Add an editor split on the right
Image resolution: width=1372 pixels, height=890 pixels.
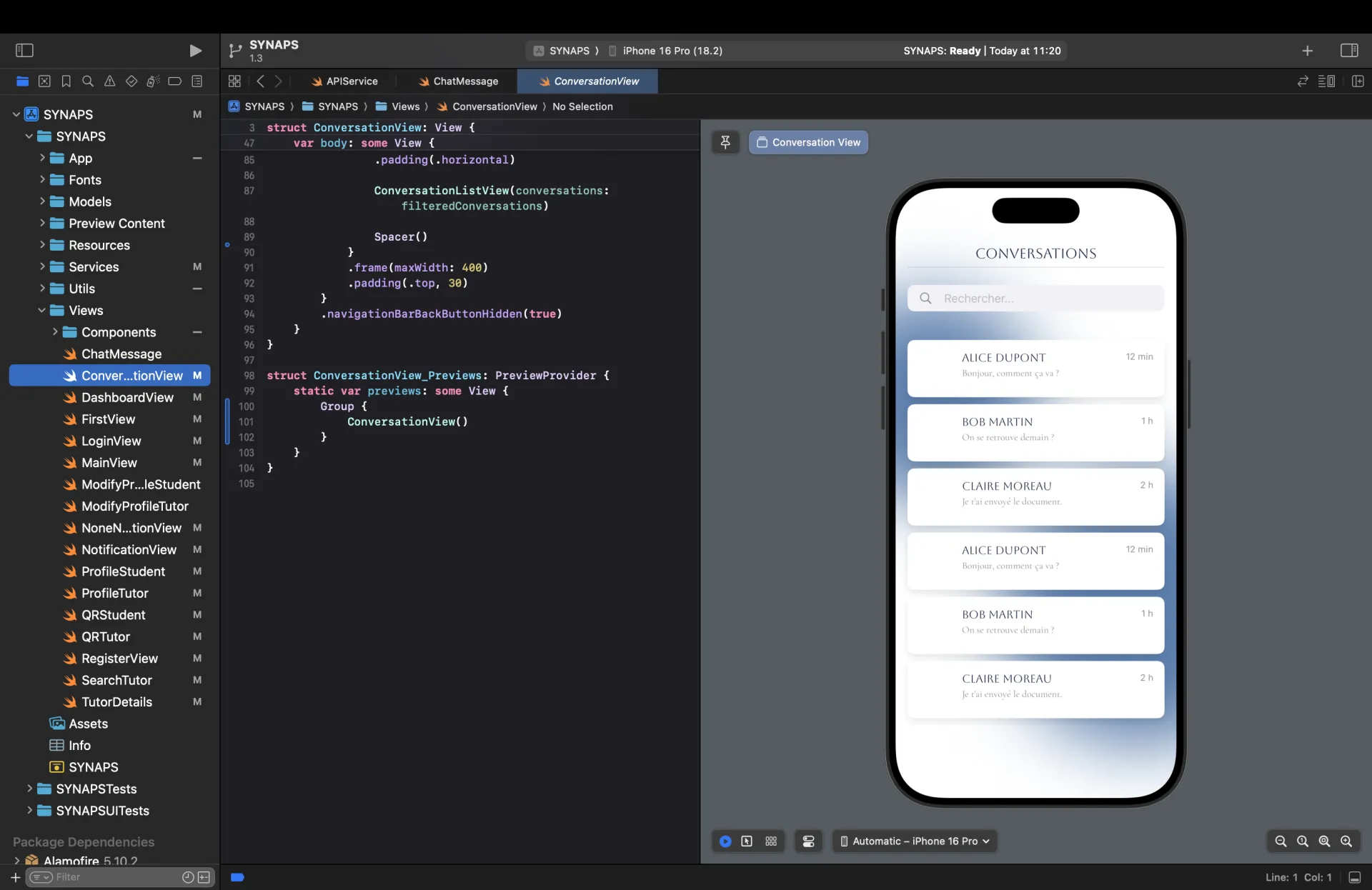pyautogui.click(x=1358, y=81)
